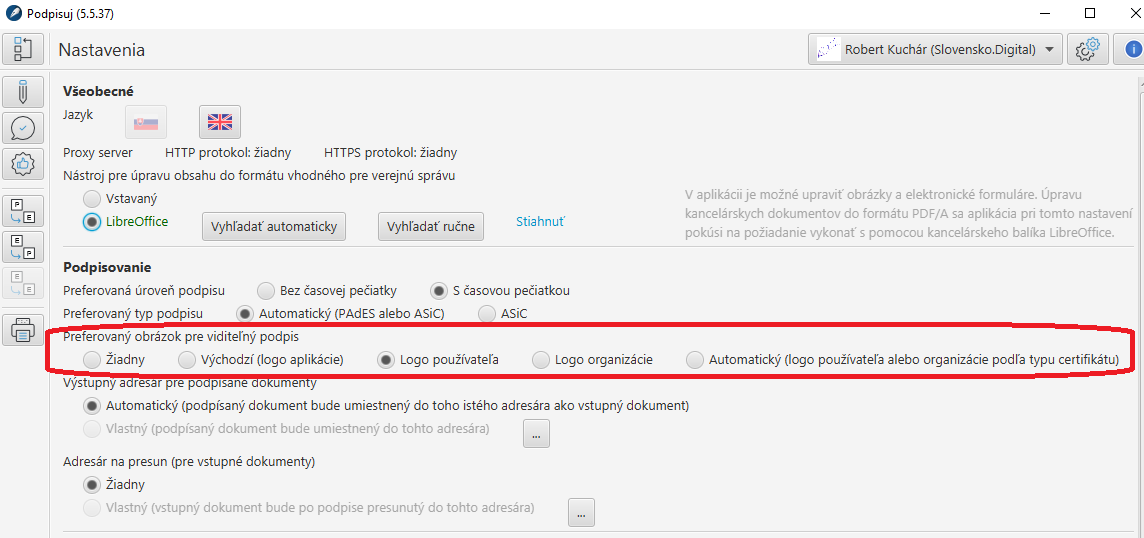Click the E to P conversion icon
Viewport: 1144px width, 538px height.
[x=24, y=247]
